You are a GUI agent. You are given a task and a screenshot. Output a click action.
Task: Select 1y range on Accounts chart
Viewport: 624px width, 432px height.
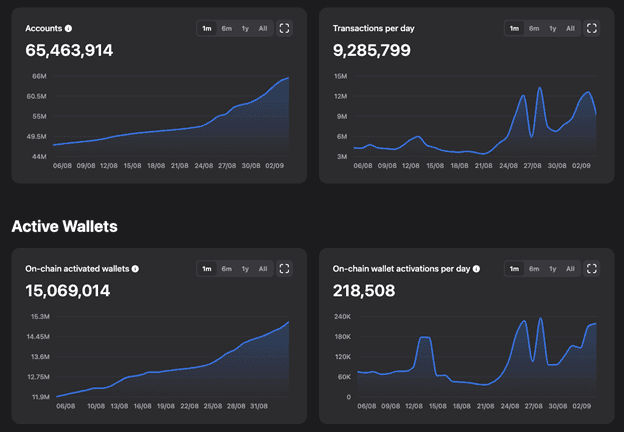tap(244, 29)
